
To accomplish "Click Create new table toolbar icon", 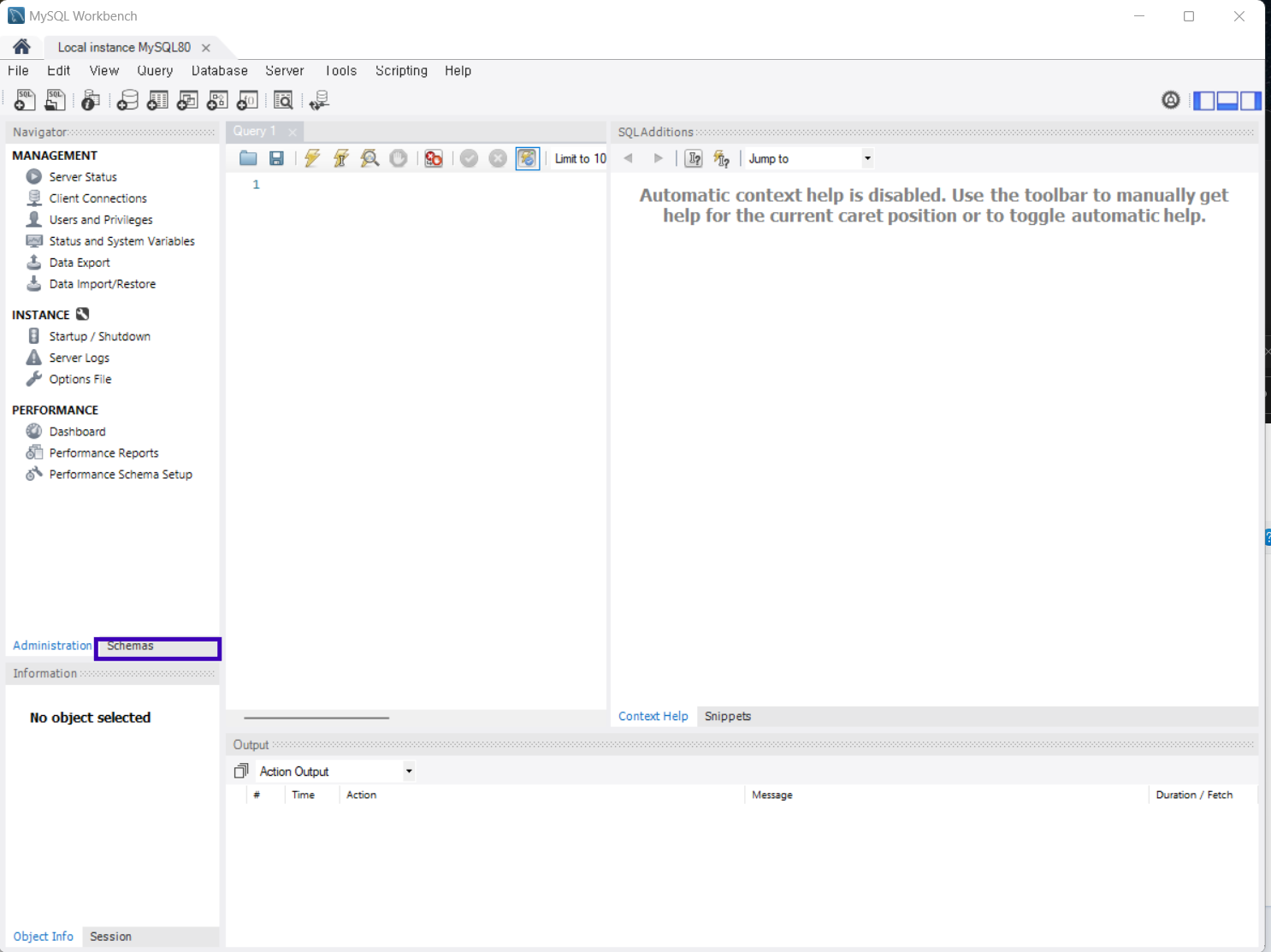I will pyautogui.click(x=157, y=100).
